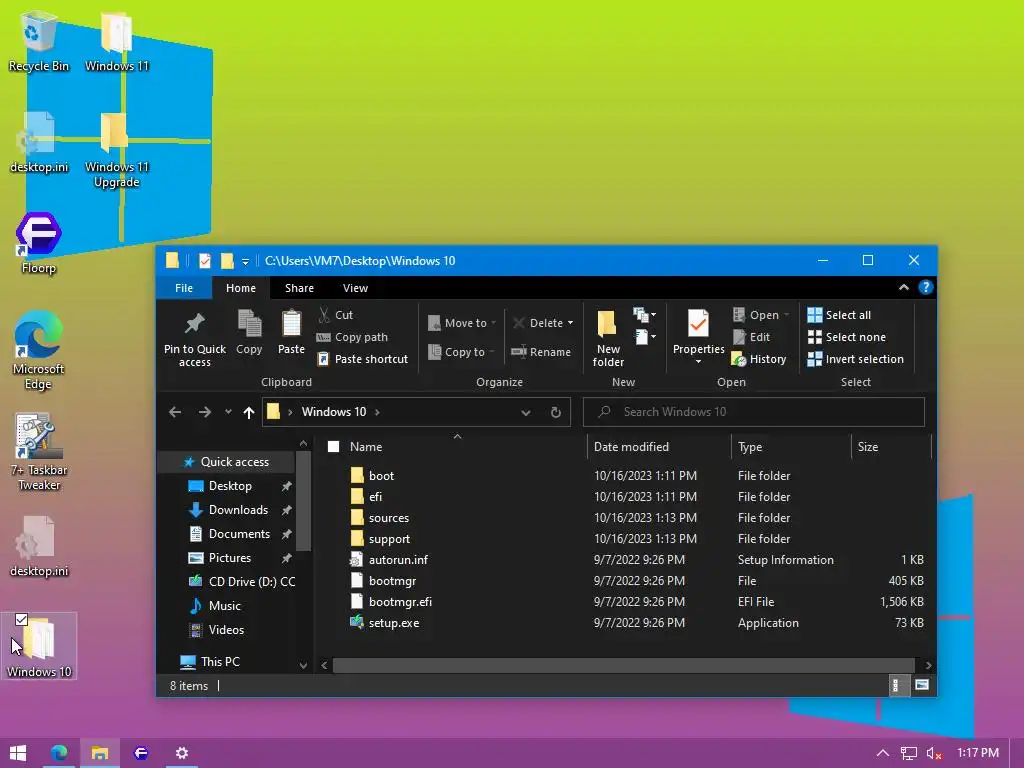Click Select all in ribbon
Screen dimensions: 1024x768
[x=839, y=315]
